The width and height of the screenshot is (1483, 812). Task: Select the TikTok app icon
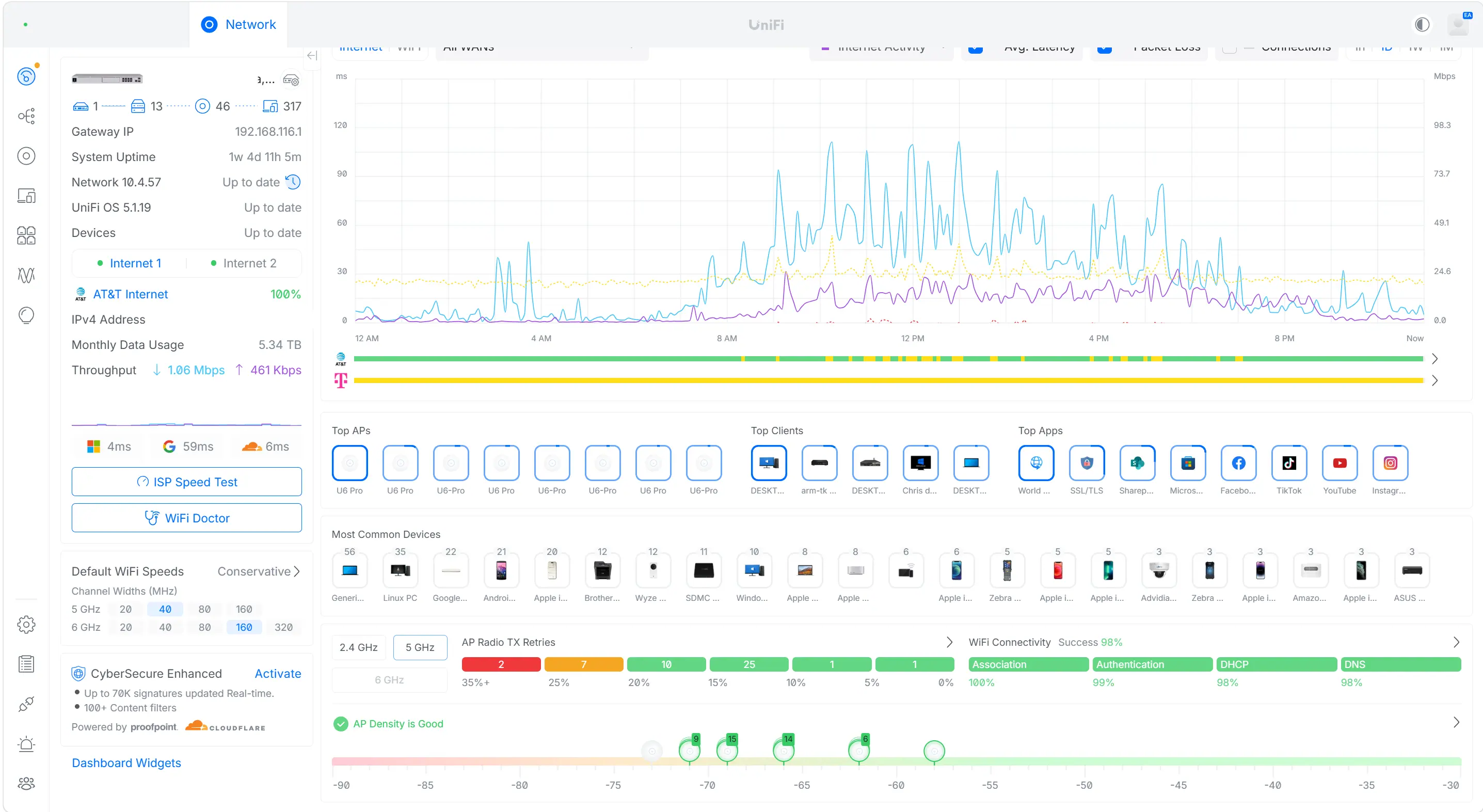(1289, 463)
